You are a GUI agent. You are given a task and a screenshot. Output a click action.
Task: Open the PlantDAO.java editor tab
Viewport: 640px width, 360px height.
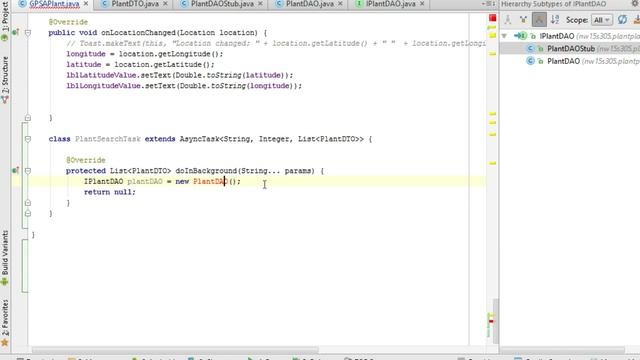[309, 4]
